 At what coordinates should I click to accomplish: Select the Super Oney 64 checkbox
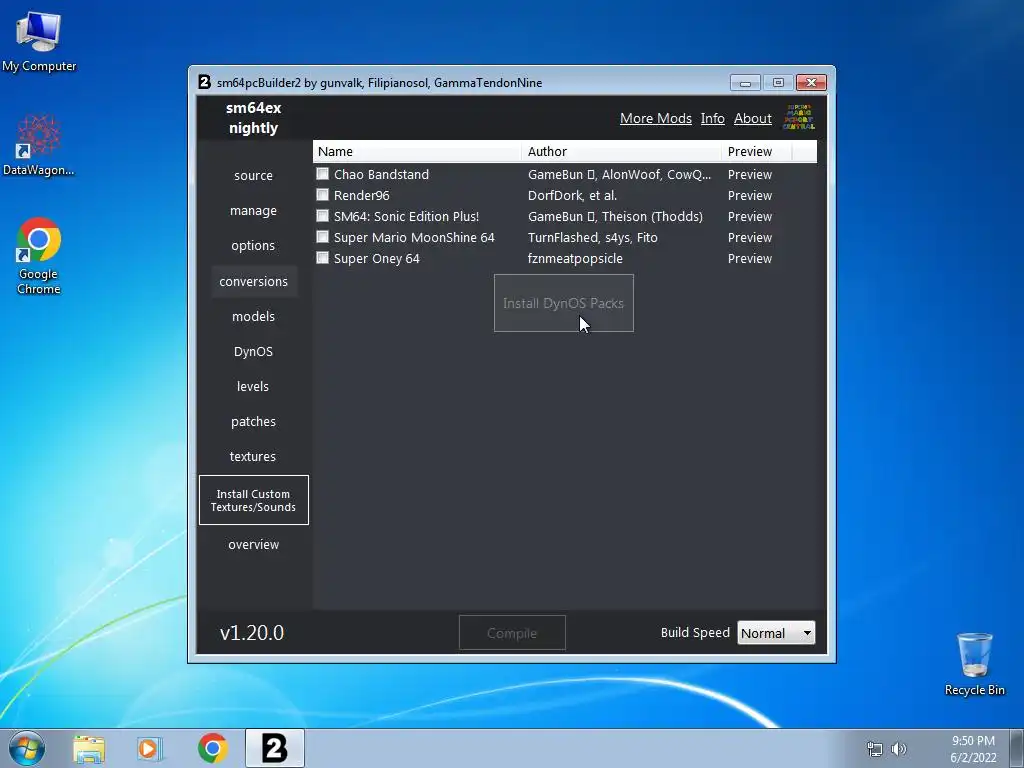(x=323, y=257)
